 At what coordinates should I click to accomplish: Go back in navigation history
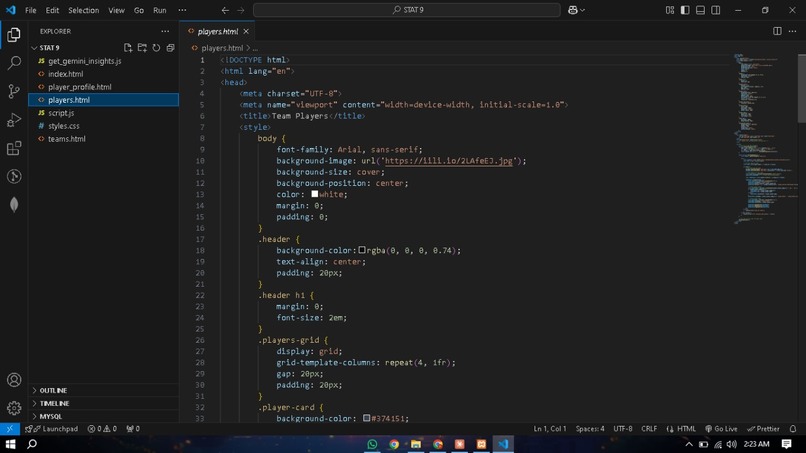click(x=225, y=10)
